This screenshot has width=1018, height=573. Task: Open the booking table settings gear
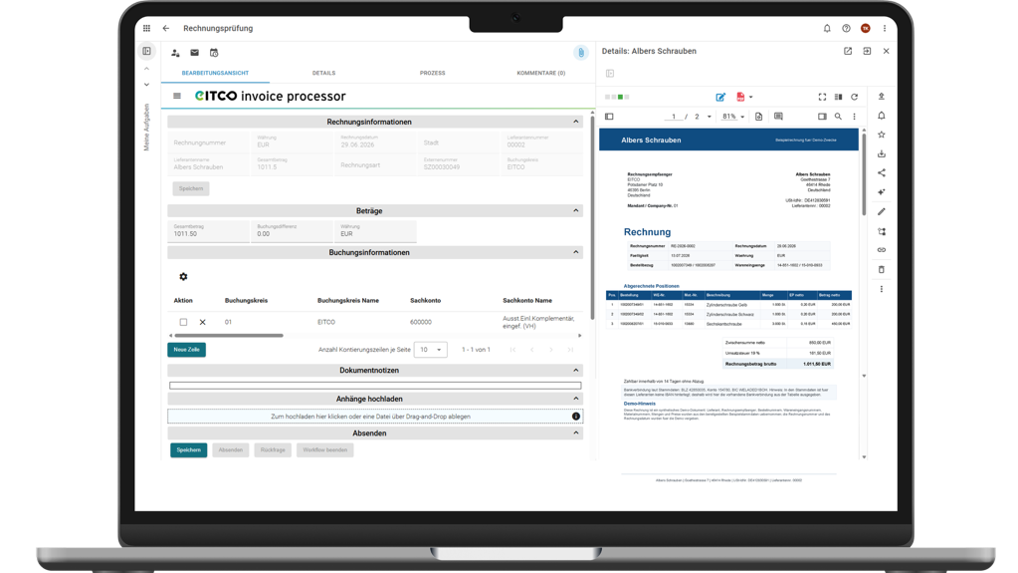[183, 276]
